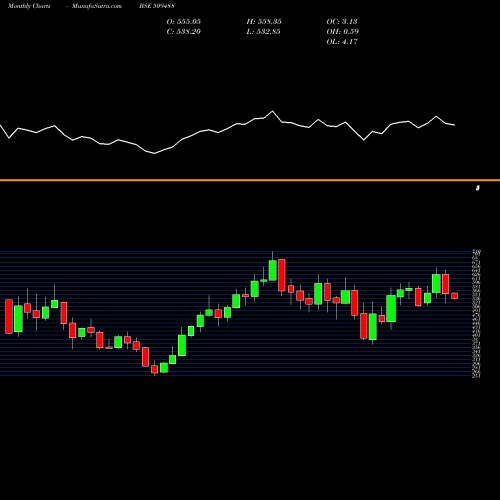Select the open value 'O: 555.05'
500x500 pixels.
[184, 21]
